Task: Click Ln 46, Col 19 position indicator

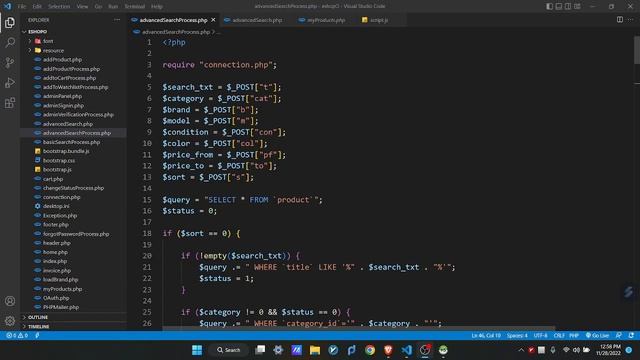Action: click(x=486, y=336)
